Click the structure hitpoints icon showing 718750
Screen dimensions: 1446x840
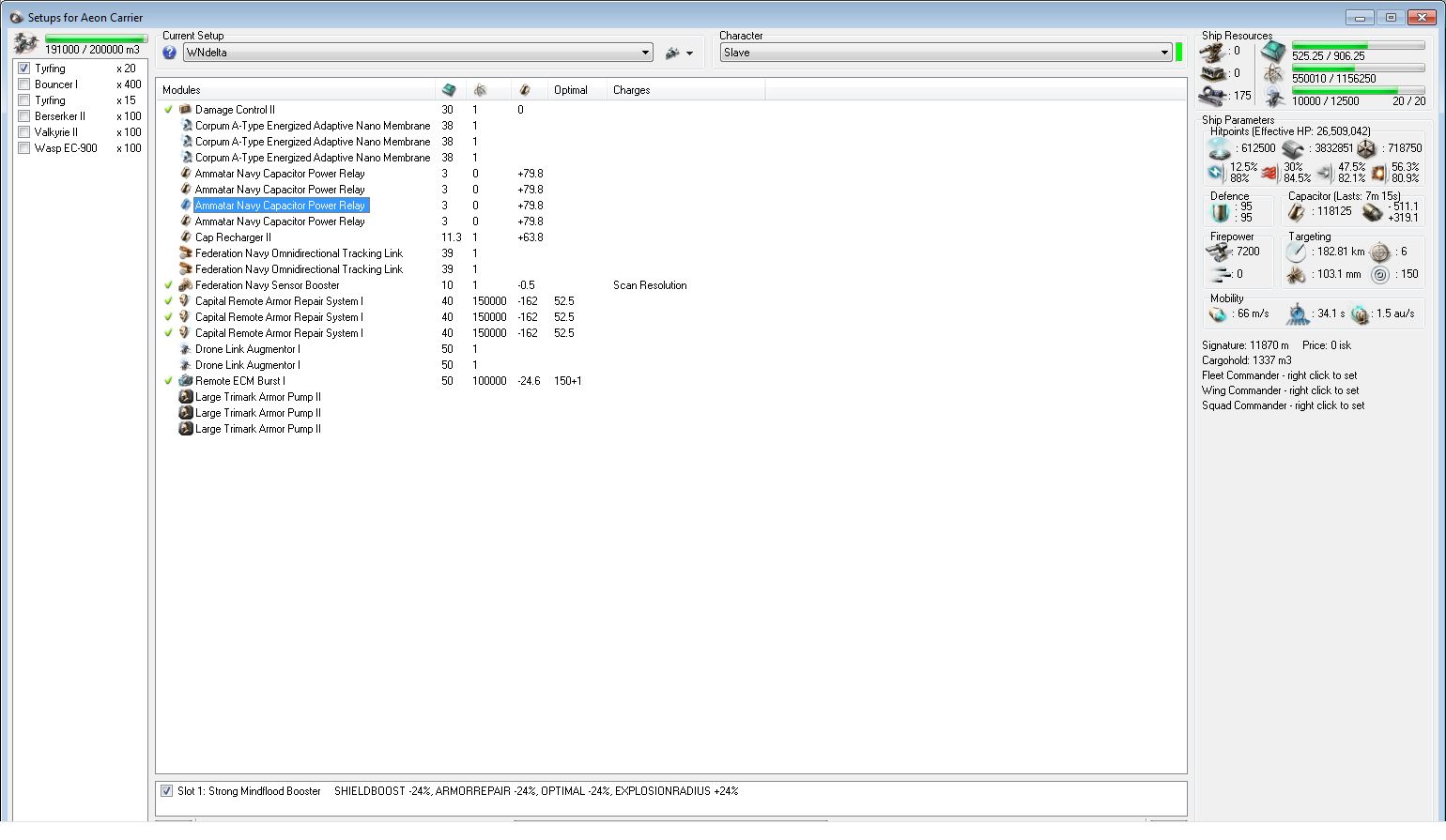click(x=1366, y=148)
